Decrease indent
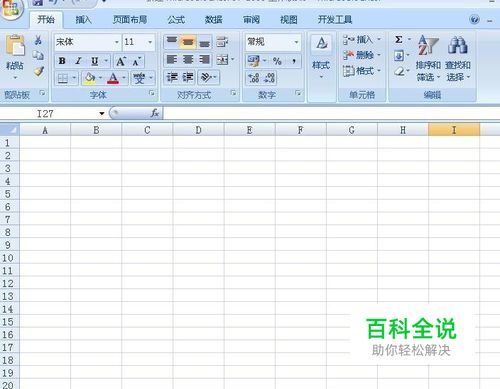Image resolution: width=500 pixels, height=389 pixels. tap(172, 77)
